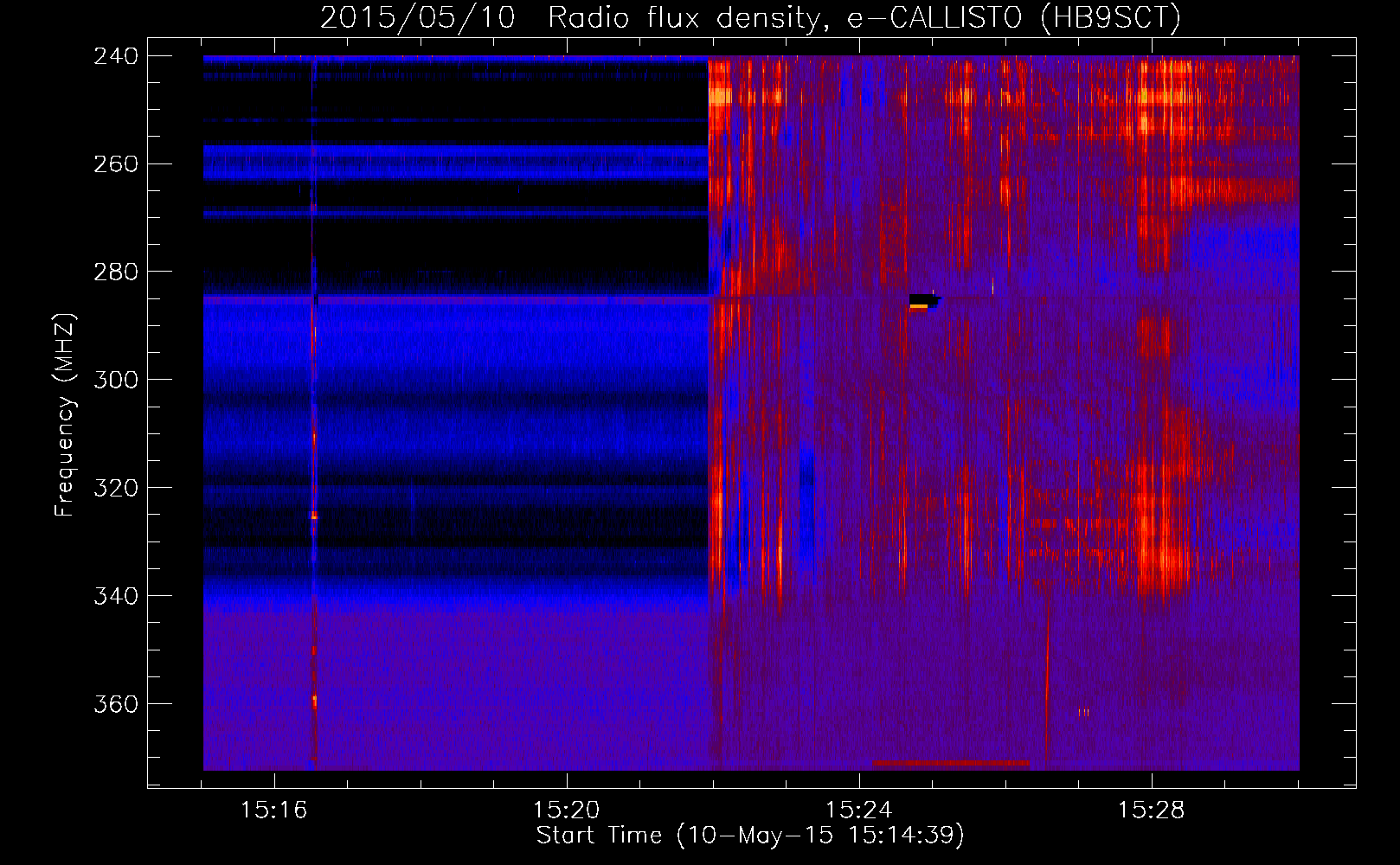
Task: Click the 300 frequency tick label
Action: point(116,381)
